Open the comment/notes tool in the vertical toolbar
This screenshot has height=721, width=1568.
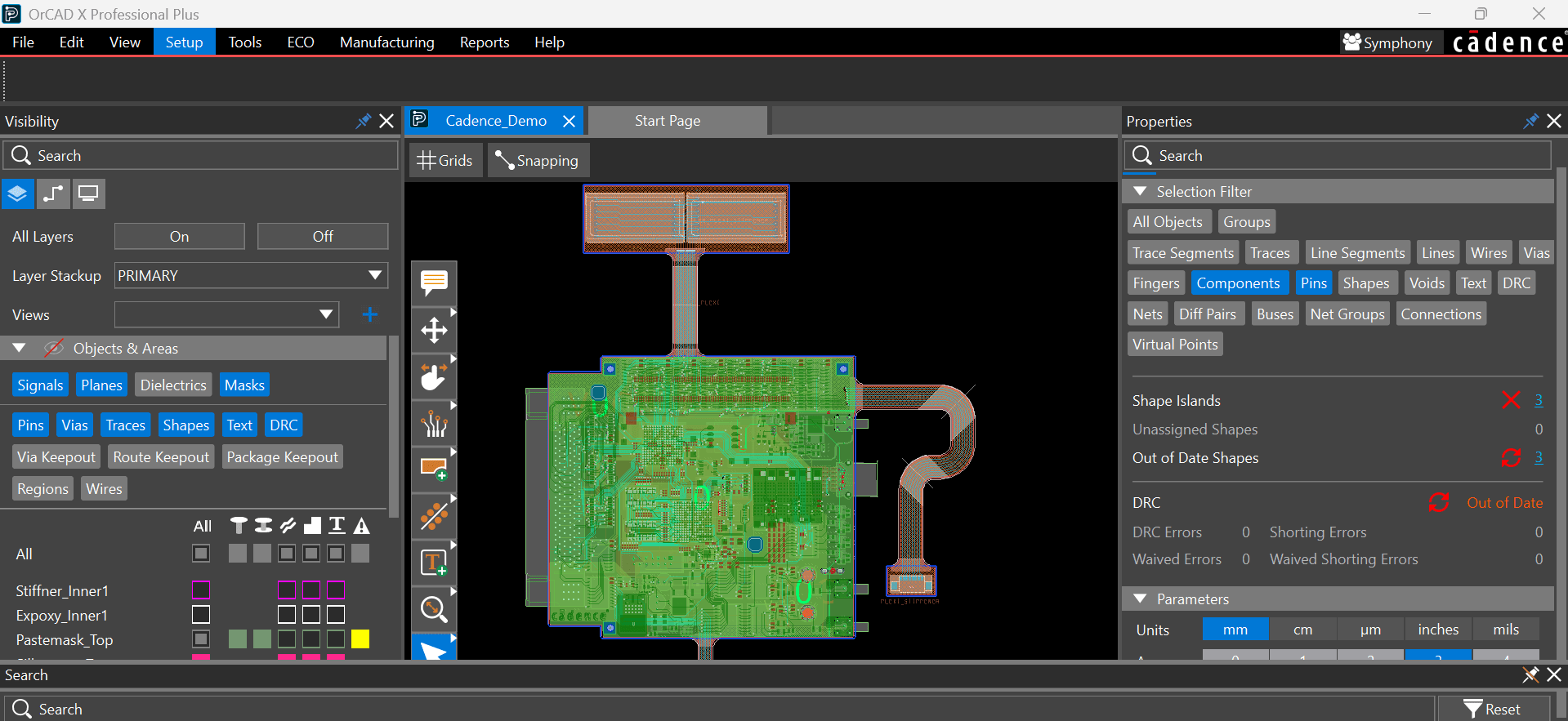click(434, 283)
